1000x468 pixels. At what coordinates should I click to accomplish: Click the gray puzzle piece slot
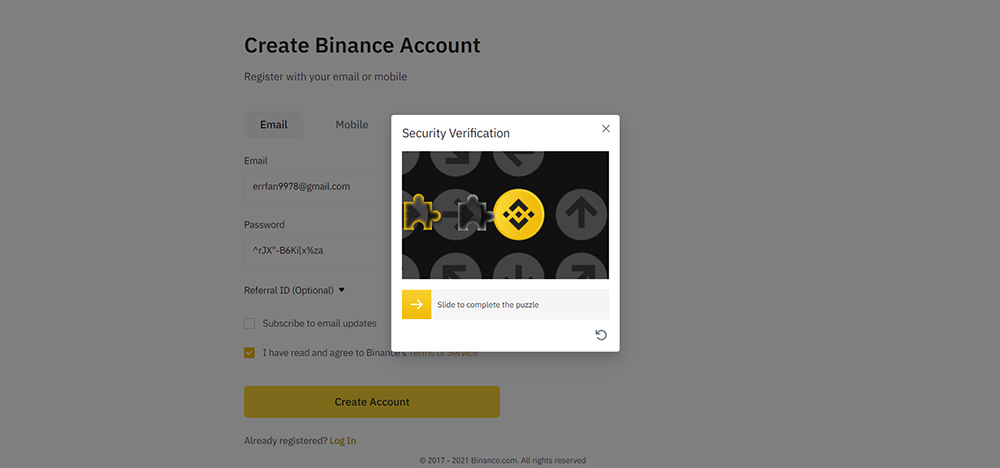476,213
